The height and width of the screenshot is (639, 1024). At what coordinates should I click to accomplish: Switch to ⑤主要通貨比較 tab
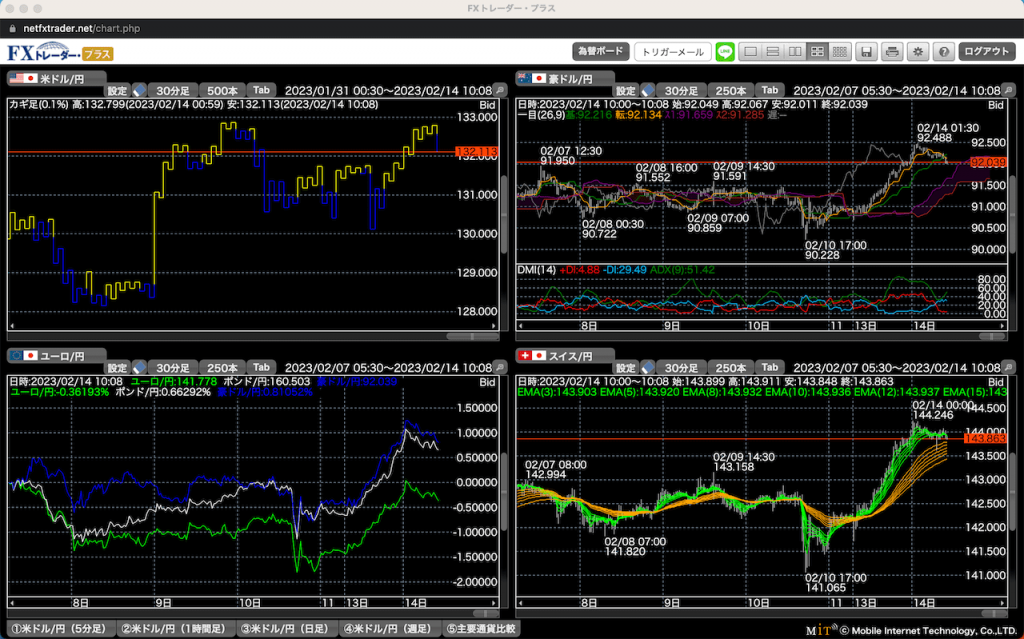(481, 629)
